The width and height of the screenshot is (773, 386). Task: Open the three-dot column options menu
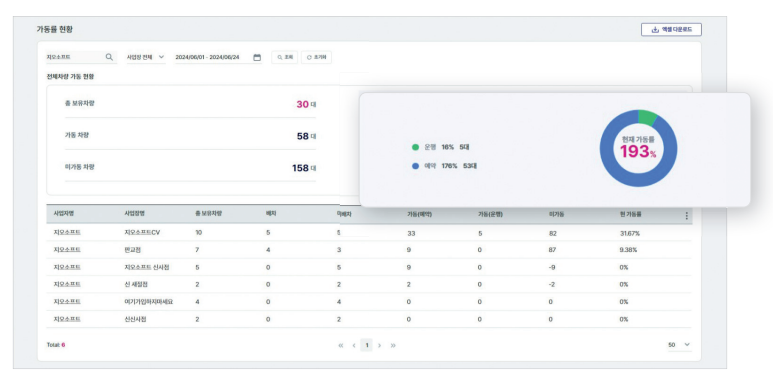coord(687,215)
